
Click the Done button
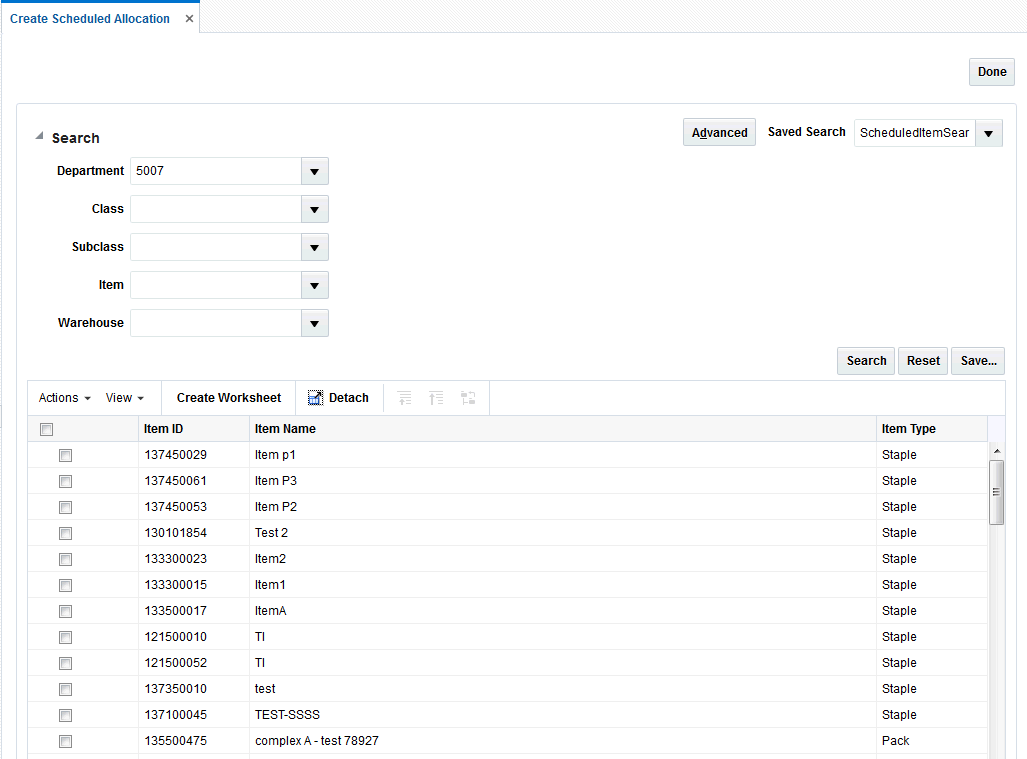tap(990, 71)
